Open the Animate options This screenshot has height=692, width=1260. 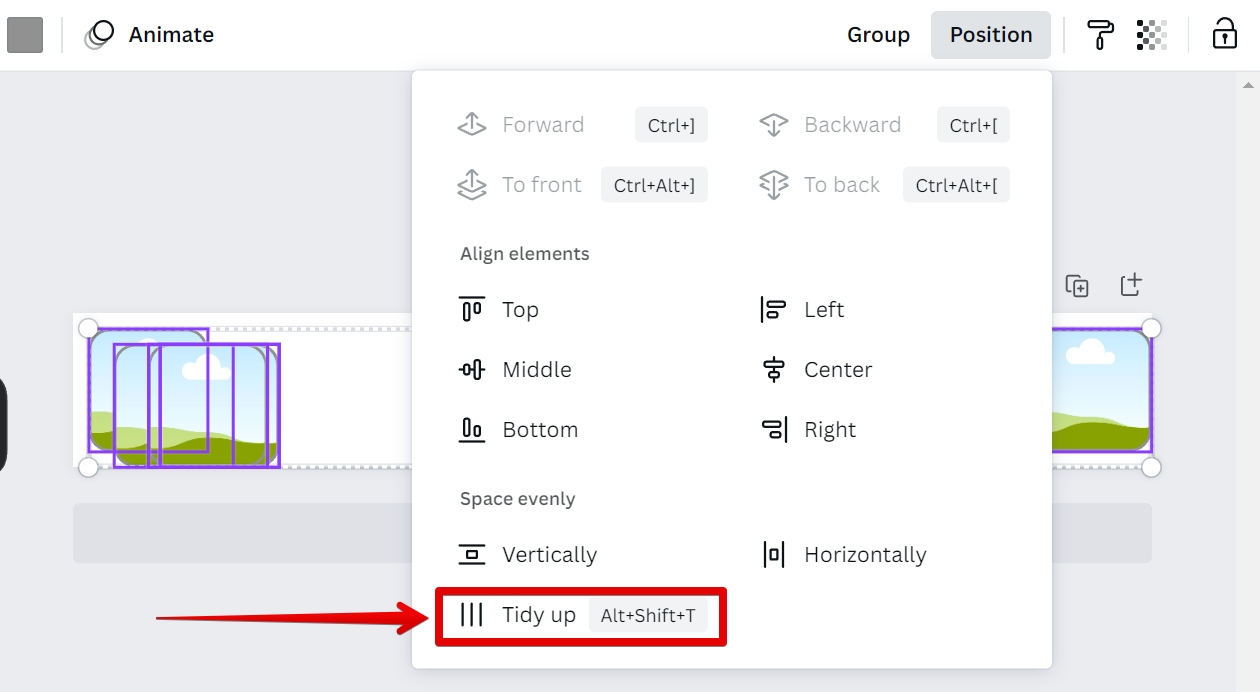coord(150,35)
